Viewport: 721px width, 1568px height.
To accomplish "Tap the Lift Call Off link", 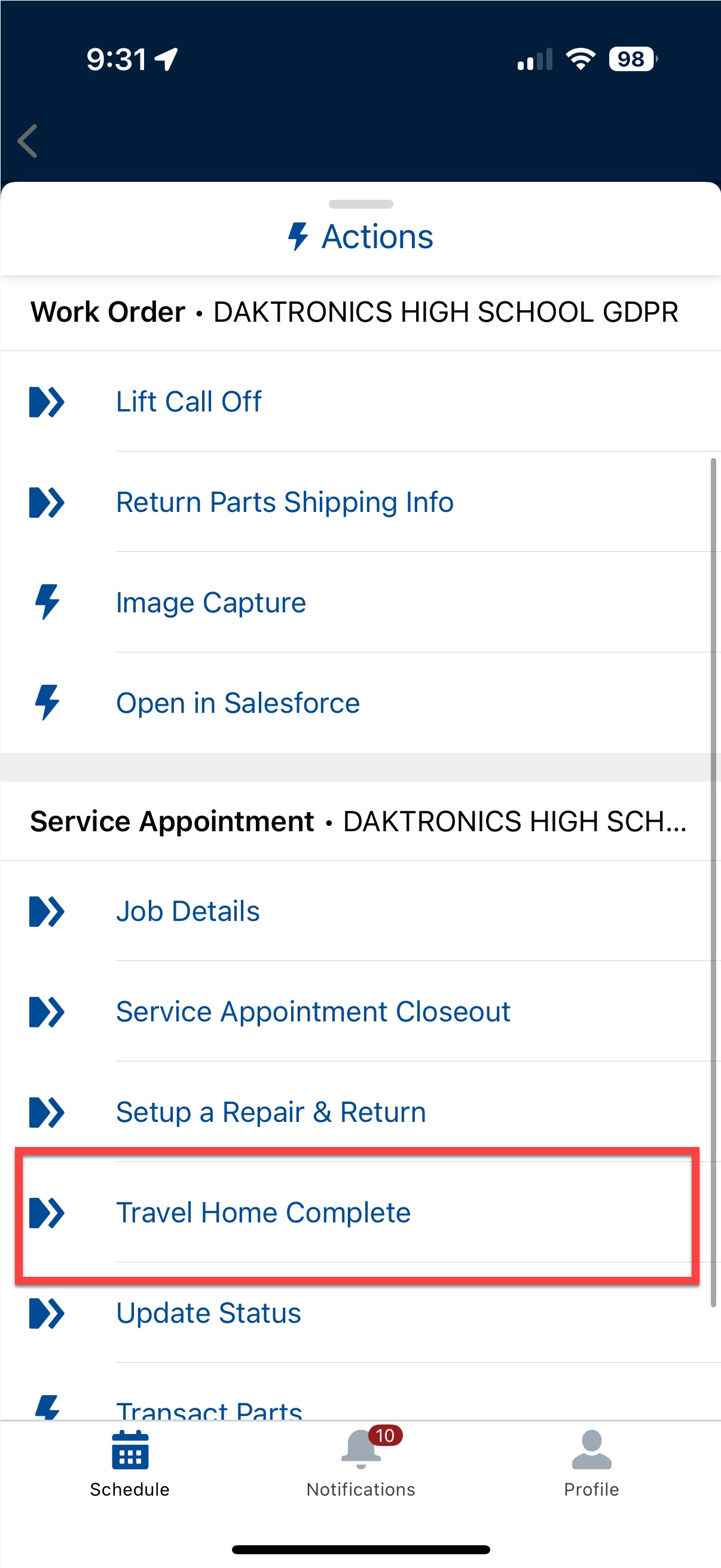I will [188, 402].
